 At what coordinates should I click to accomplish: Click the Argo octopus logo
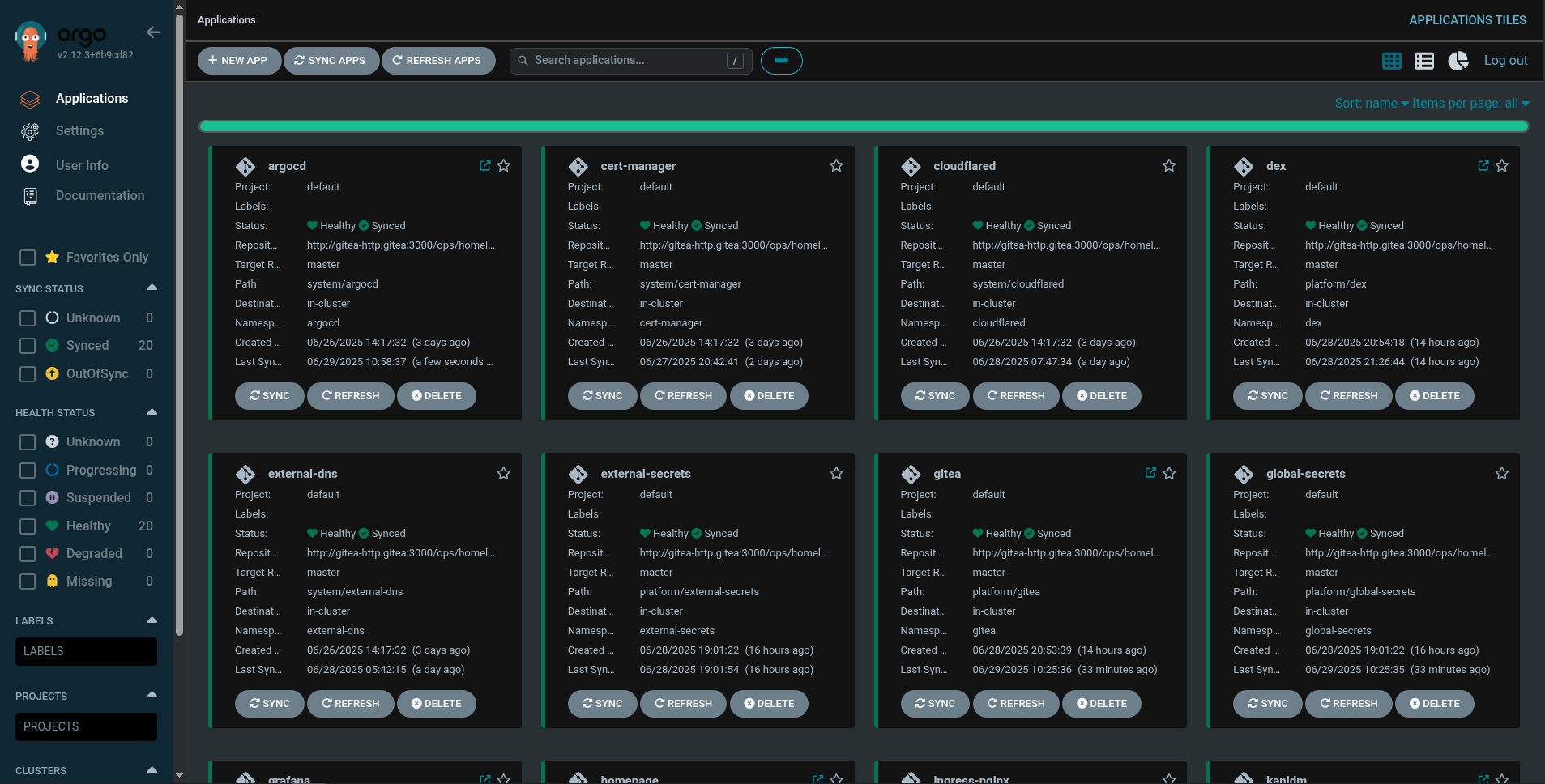(x=31, y=41)
